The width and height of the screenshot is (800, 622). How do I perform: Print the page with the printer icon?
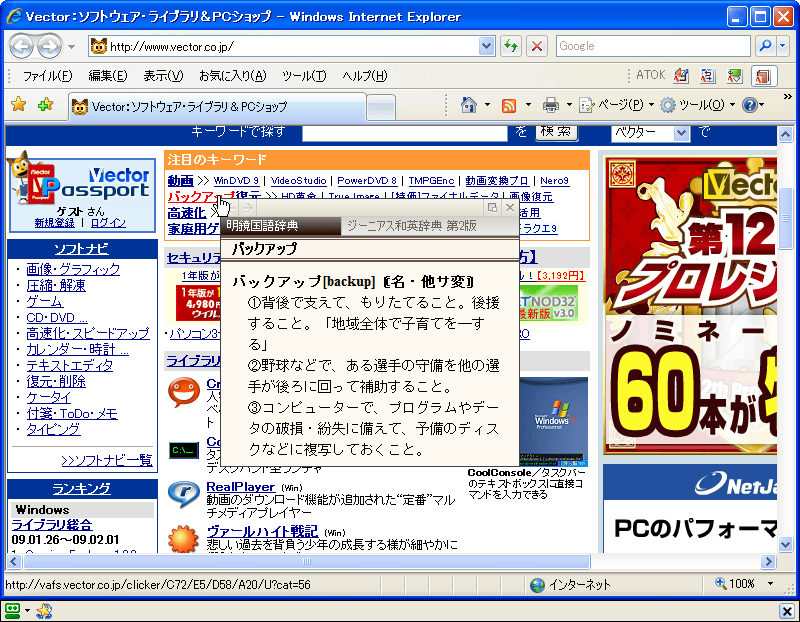(551, 105)
